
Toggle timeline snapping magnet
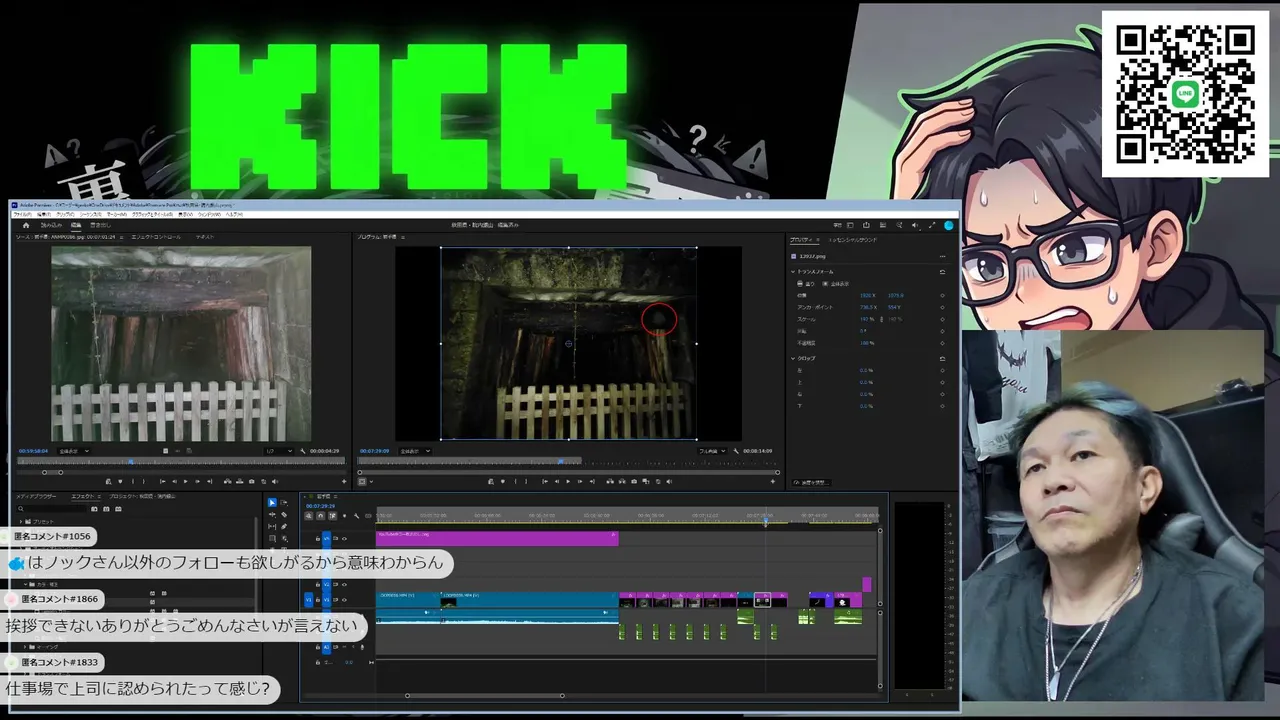321,516
